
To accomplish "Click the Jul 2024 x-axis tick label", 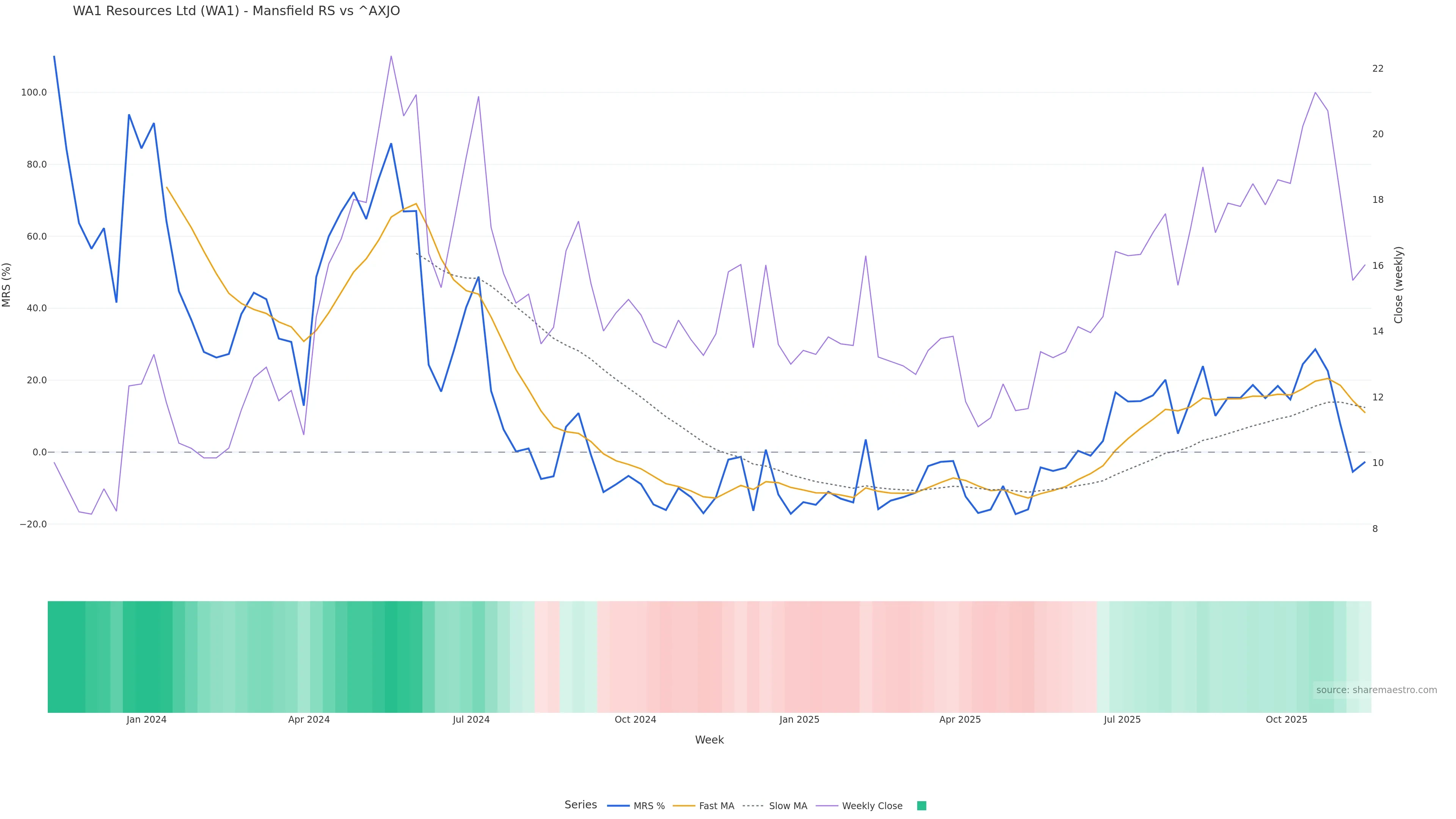I will (471, 720).
